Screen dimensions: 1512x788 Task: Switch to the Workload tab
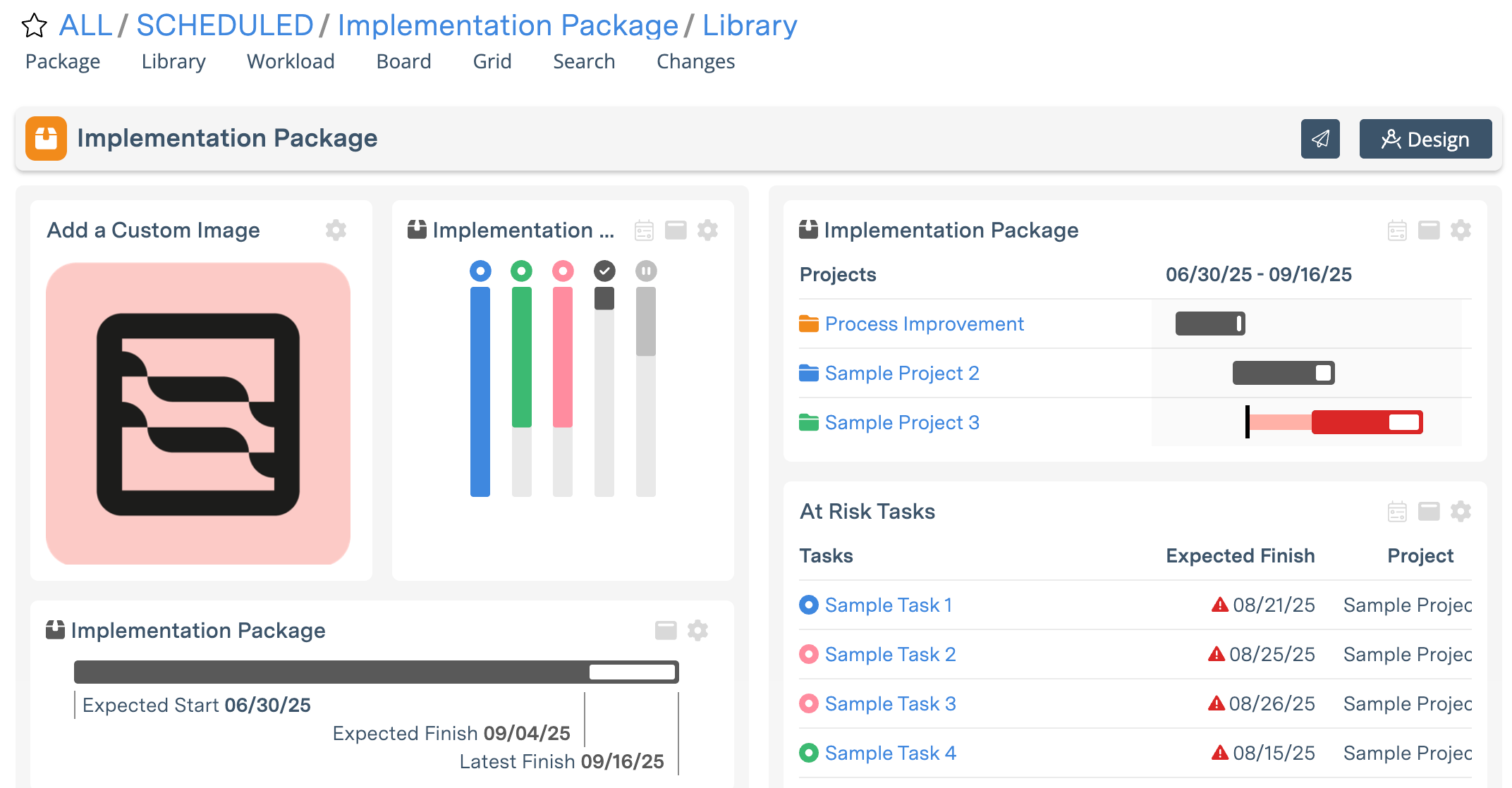pos(291,61)
